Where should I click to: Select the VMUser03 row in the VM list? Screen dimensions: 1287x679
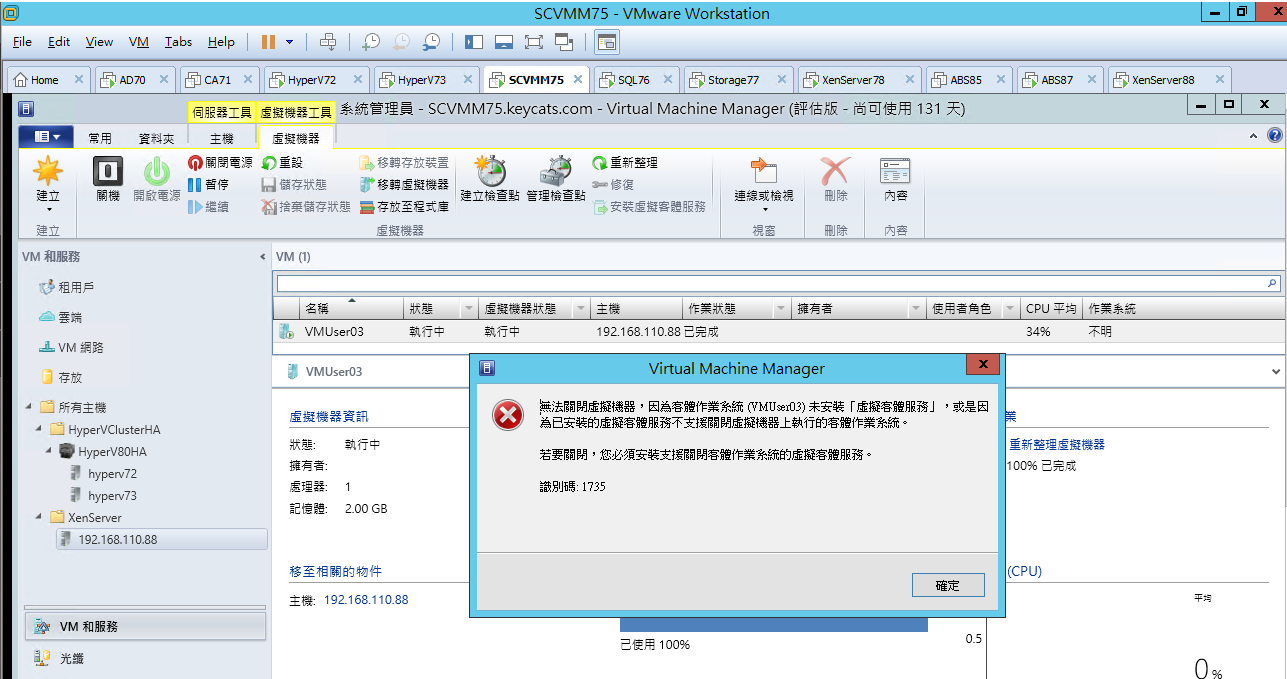point(778,331)
